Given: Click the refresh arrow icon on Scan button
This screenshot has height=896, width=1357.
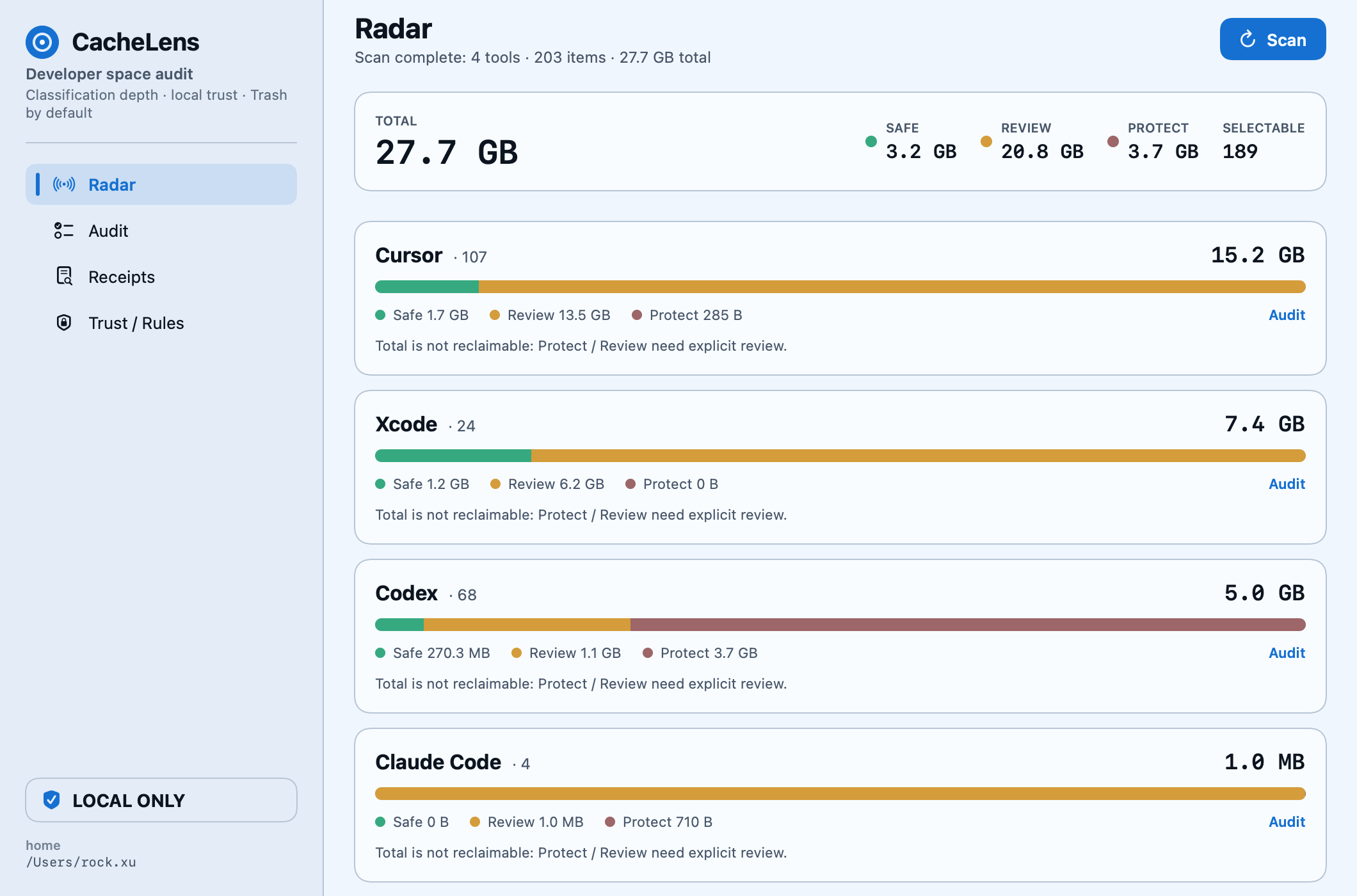Looking at the screenshot, I should pos(1248,40).
